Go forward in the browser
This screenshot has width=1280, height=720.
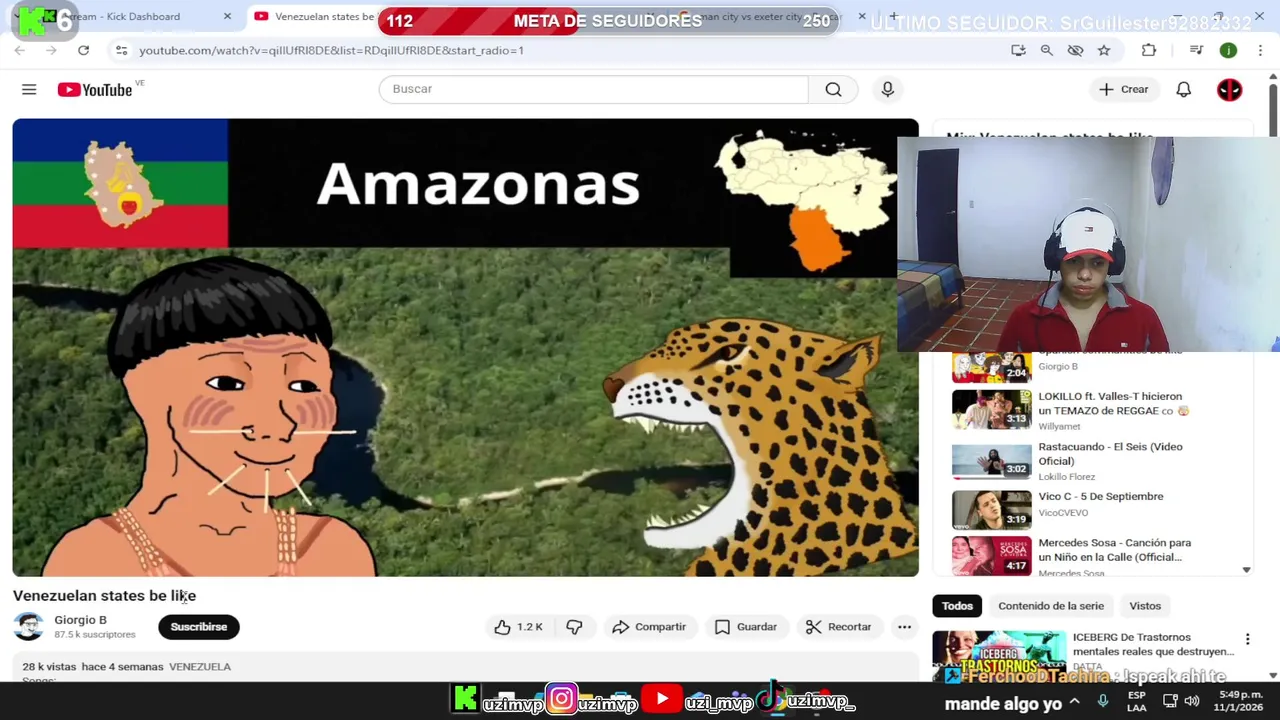51,50
